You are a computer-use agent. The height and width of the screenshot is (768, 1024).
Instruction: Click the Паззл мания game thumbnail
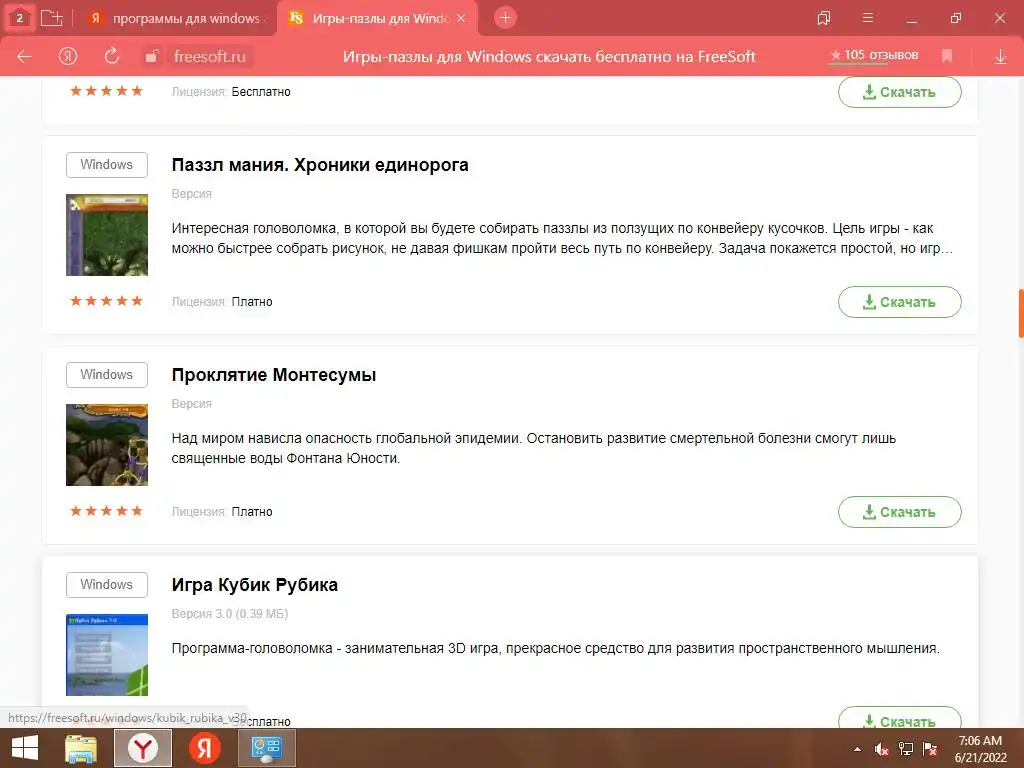coord(106,234)
